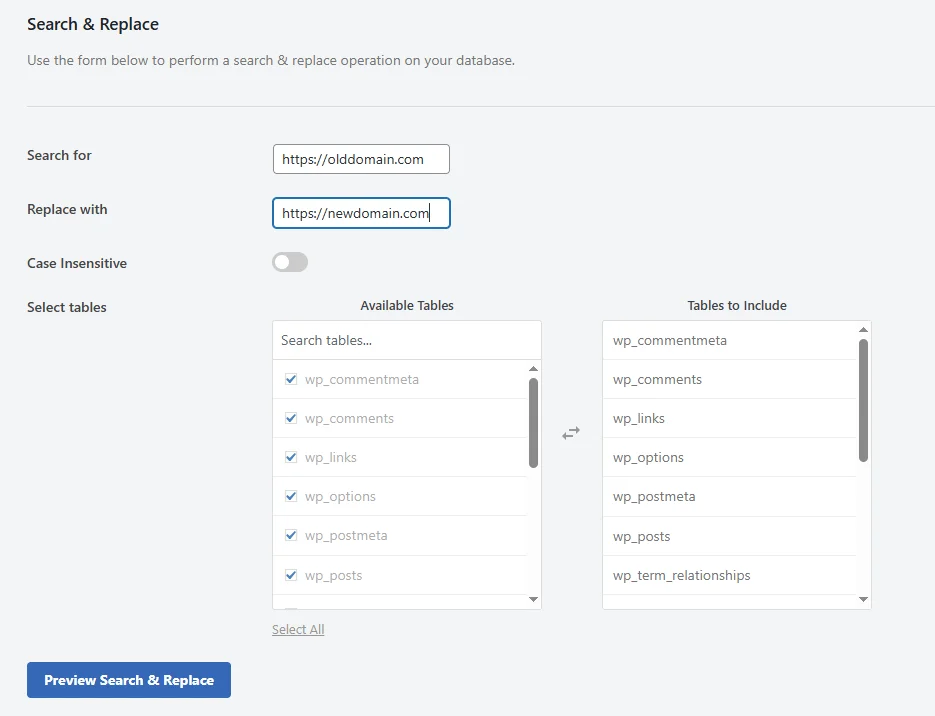Click the Preview Search & Replace button

[x=128, y=680]
